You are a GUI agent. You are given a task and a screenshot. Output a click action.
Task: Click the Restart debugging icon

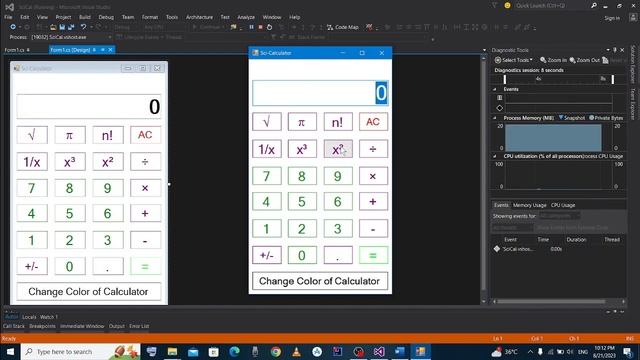coord(269,27)
